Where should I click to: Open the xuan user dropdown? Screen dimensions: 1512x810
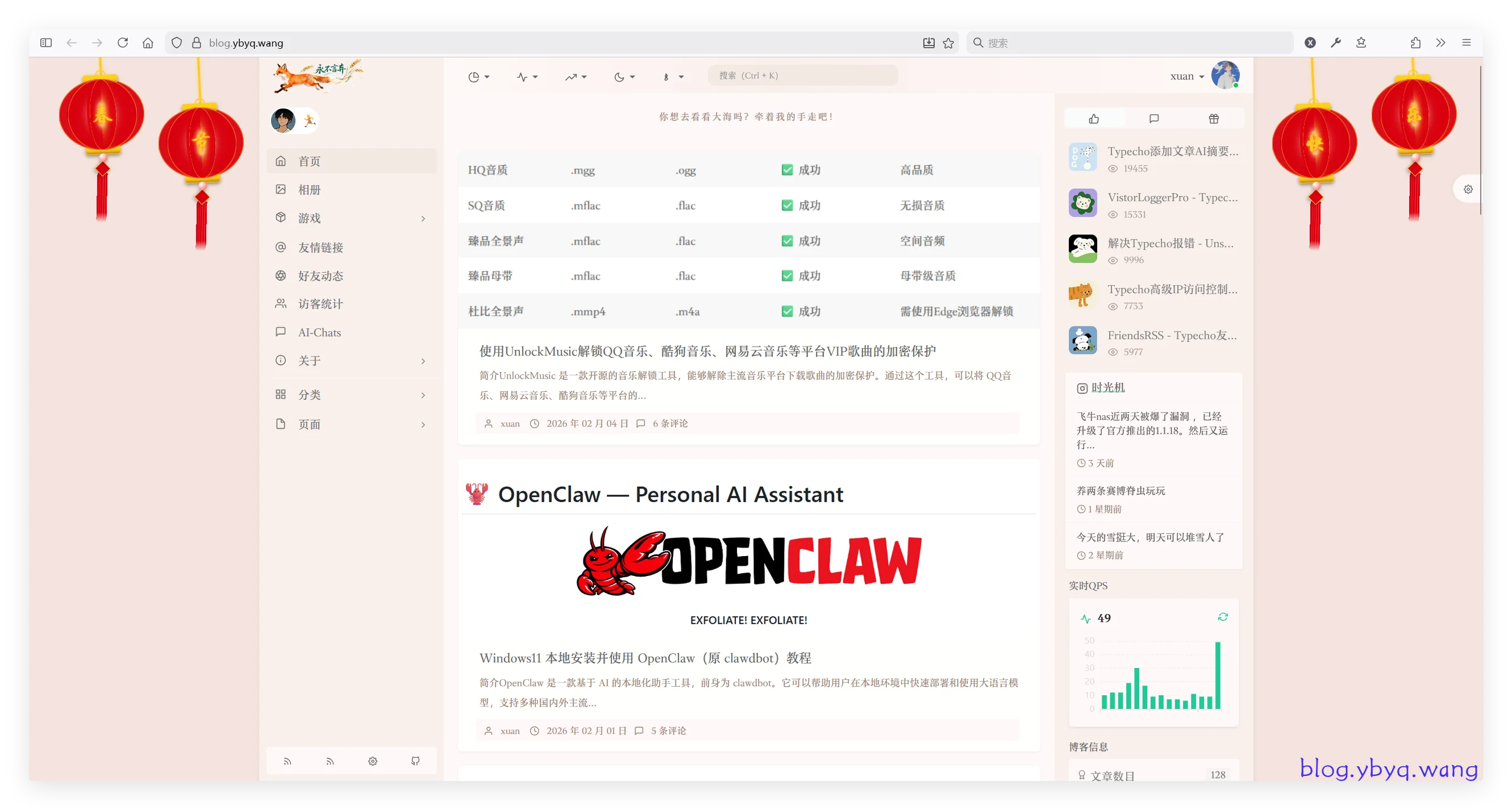coord(1187,76)
